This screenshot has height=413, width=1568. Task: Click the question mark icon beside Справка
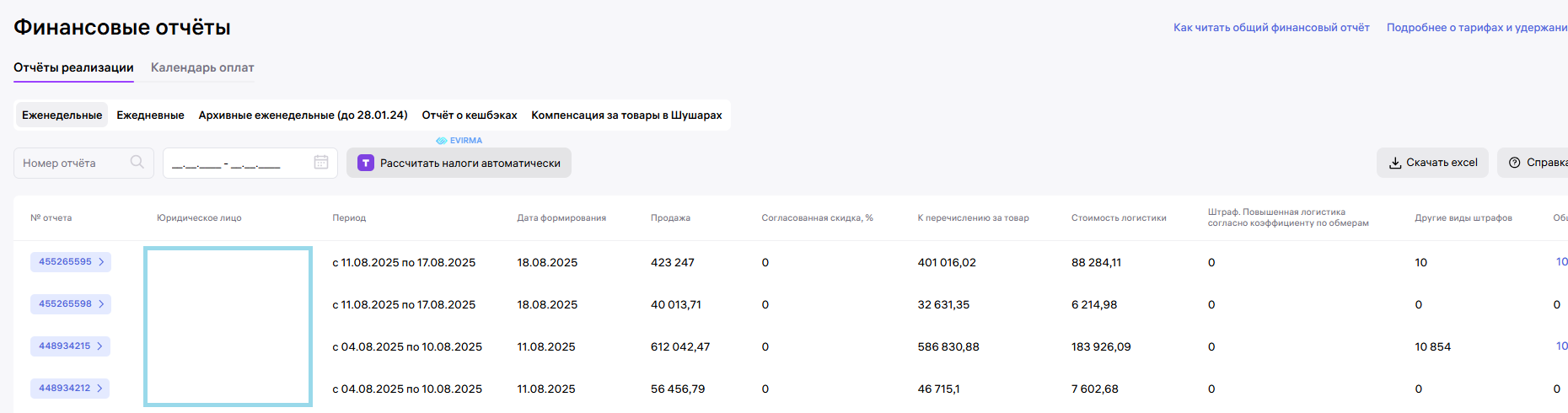click(1515, 163)
